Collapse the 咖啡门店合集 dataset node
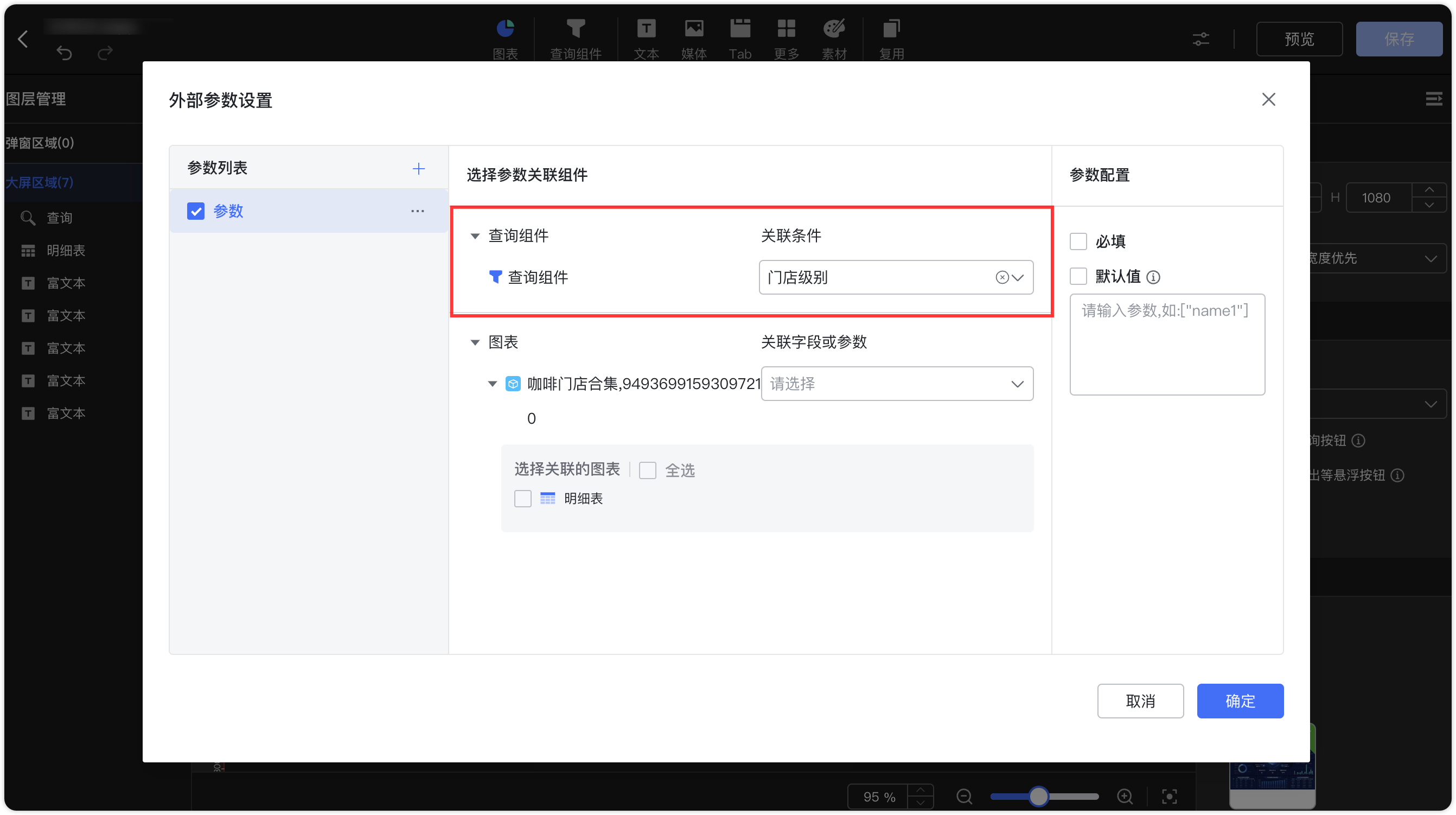This screenshot has width=1456, height=815. [491, 384]
